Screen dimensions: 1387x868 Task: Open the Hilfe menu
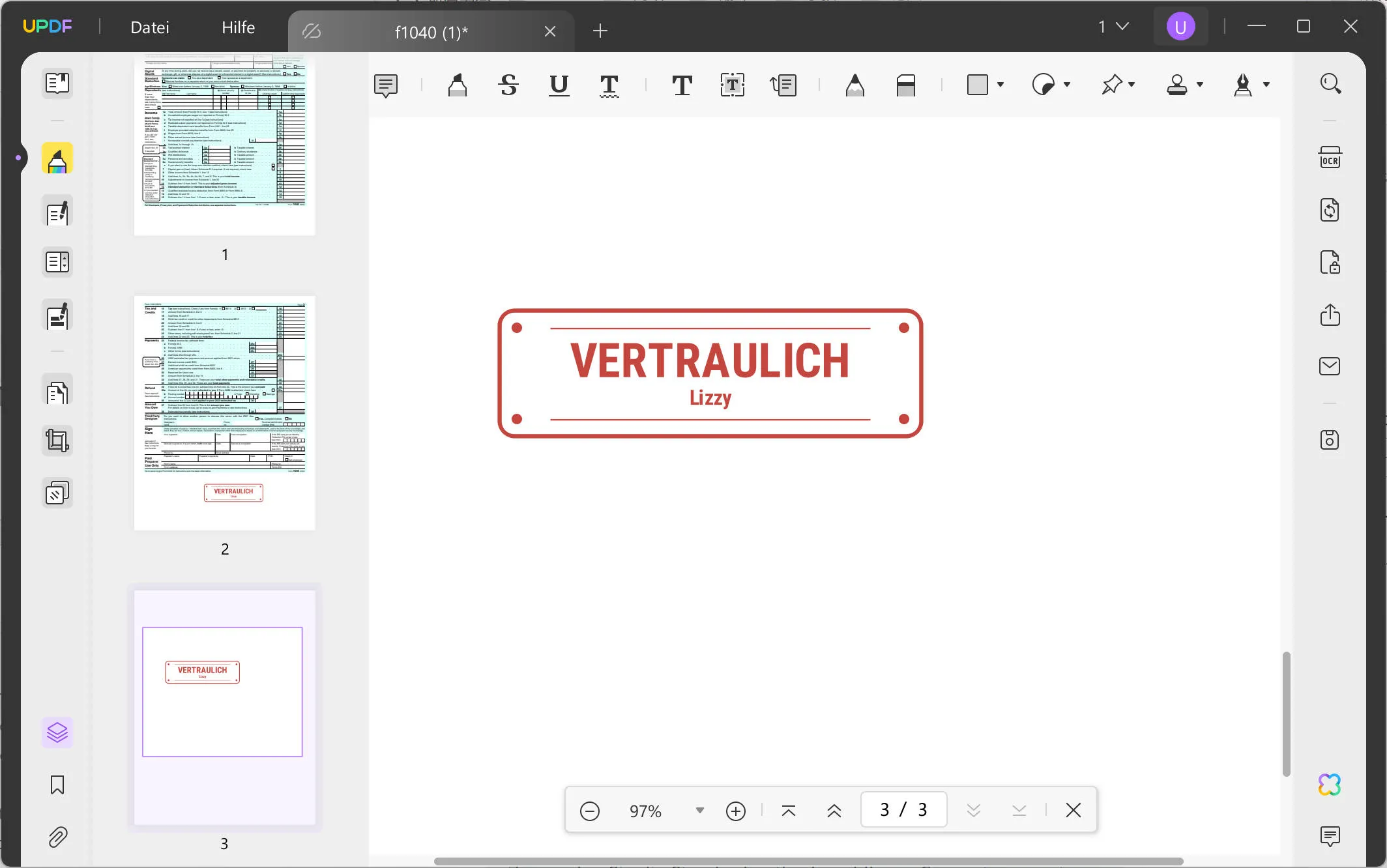[238, 27]
